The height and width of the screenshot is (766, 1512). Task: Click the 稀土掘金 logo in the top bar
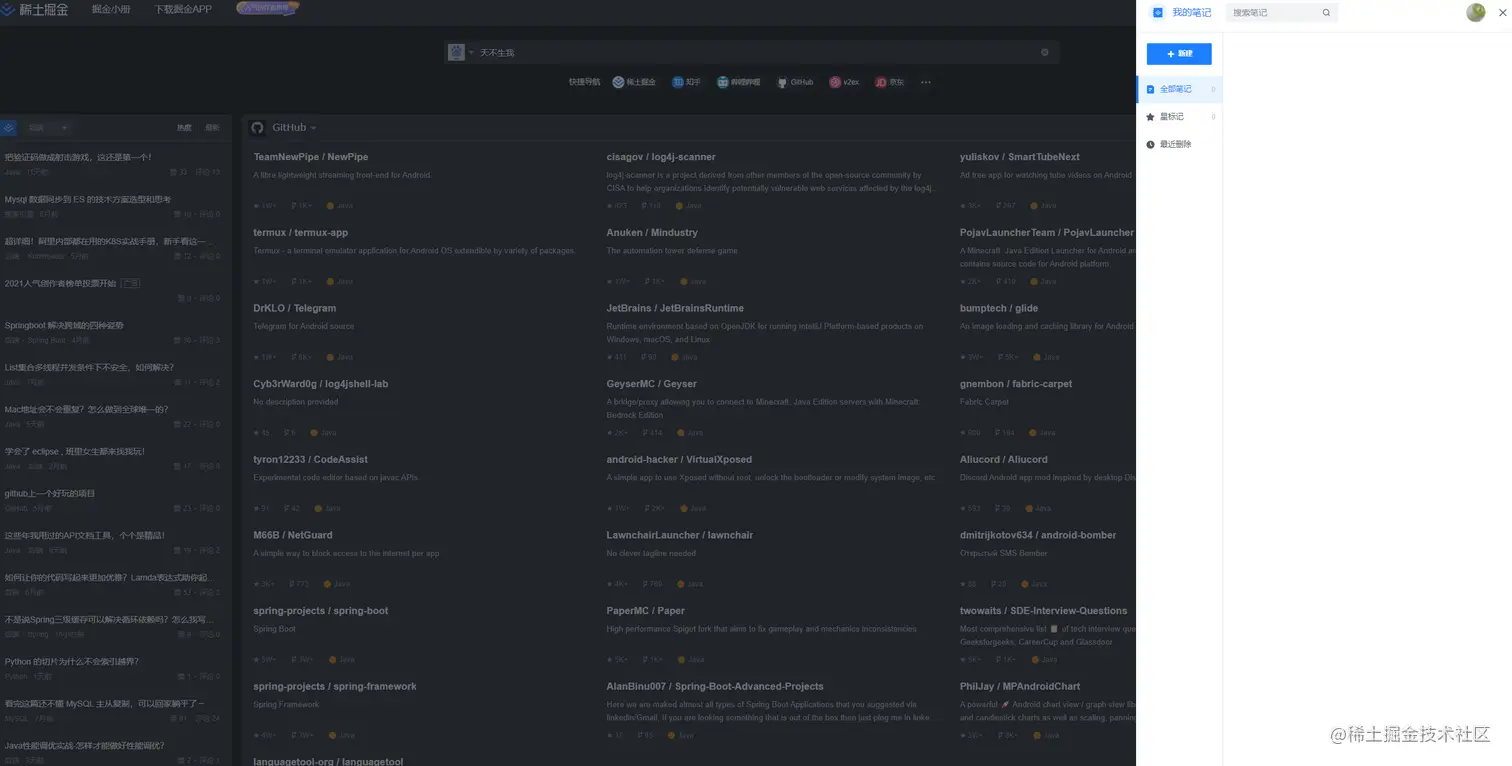coord(35,9)
